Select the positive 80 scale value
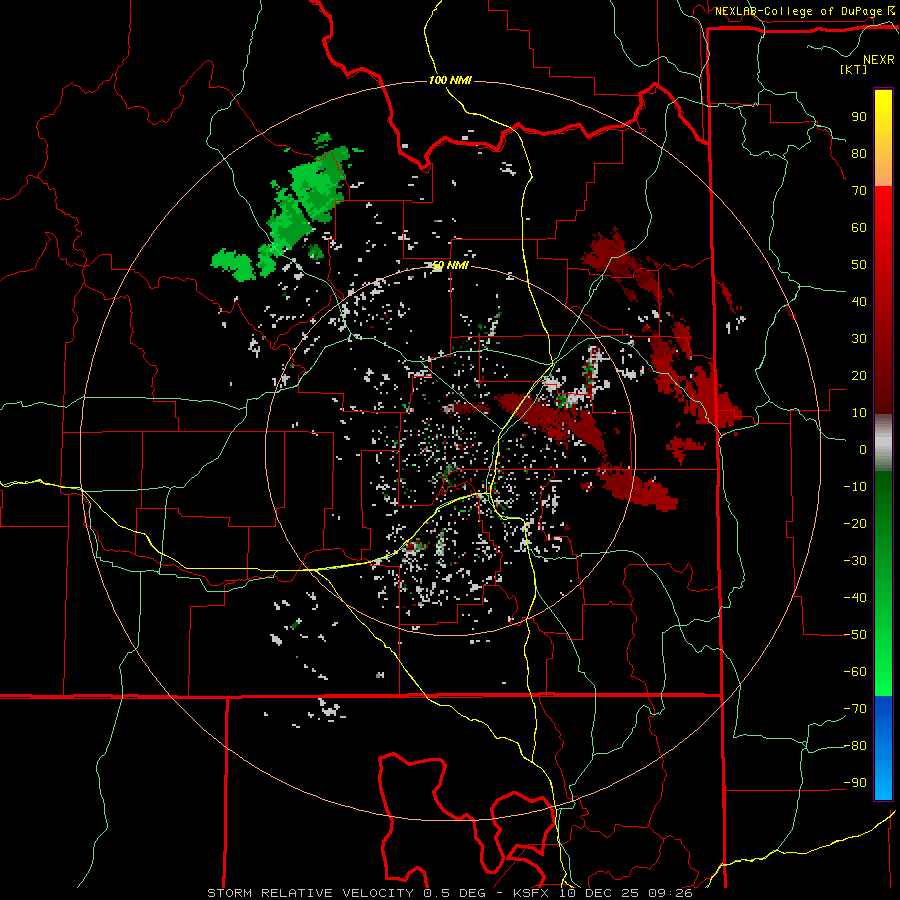 point(859,154)
